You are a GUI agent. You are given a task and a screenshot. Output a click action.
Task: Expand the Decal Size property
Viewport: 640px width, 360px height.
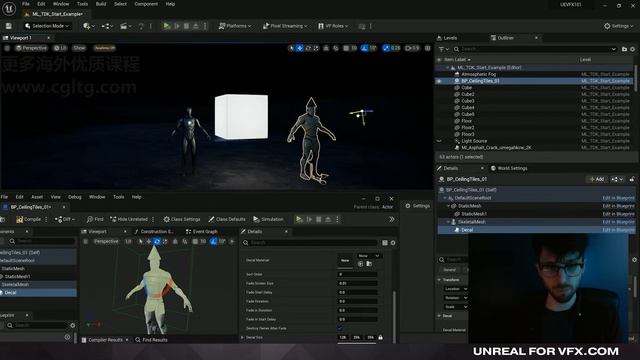coord(242,338)
